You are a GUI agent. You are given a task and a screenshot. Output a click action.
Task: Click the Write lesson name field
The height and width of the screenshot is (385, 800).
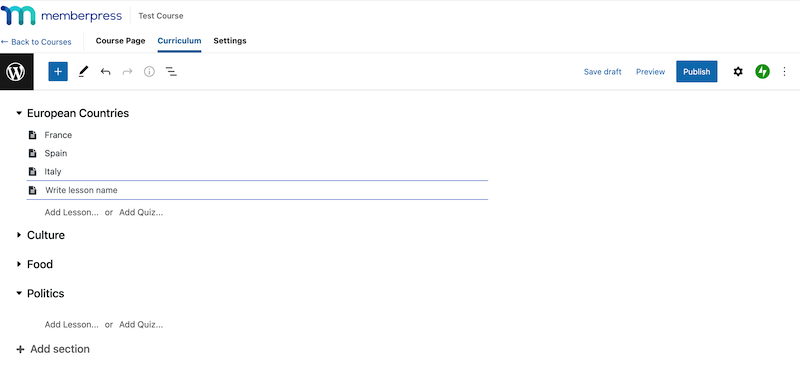(257, 190)
